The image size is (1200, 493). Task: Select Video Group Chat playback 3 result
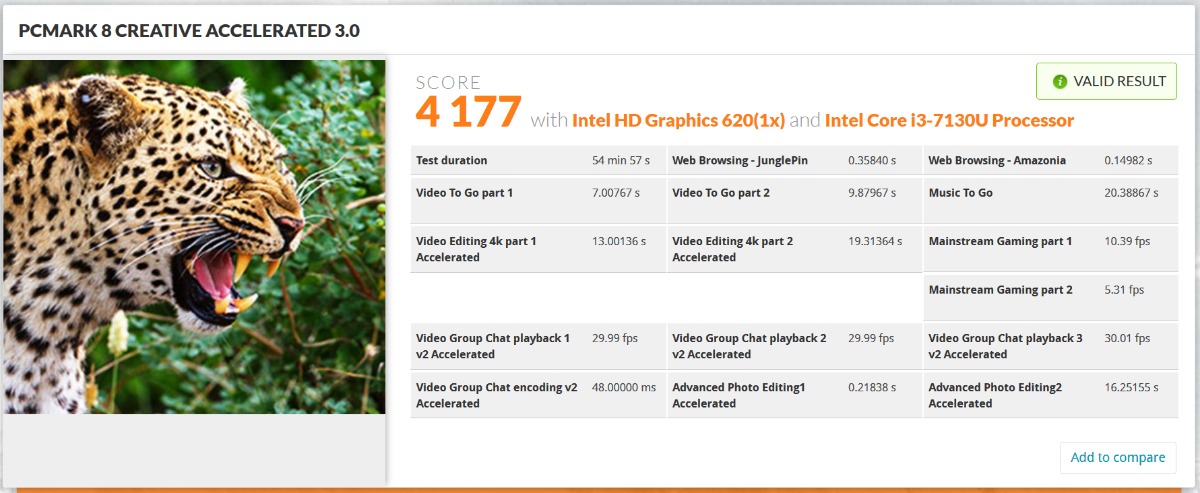(1049, 346)
